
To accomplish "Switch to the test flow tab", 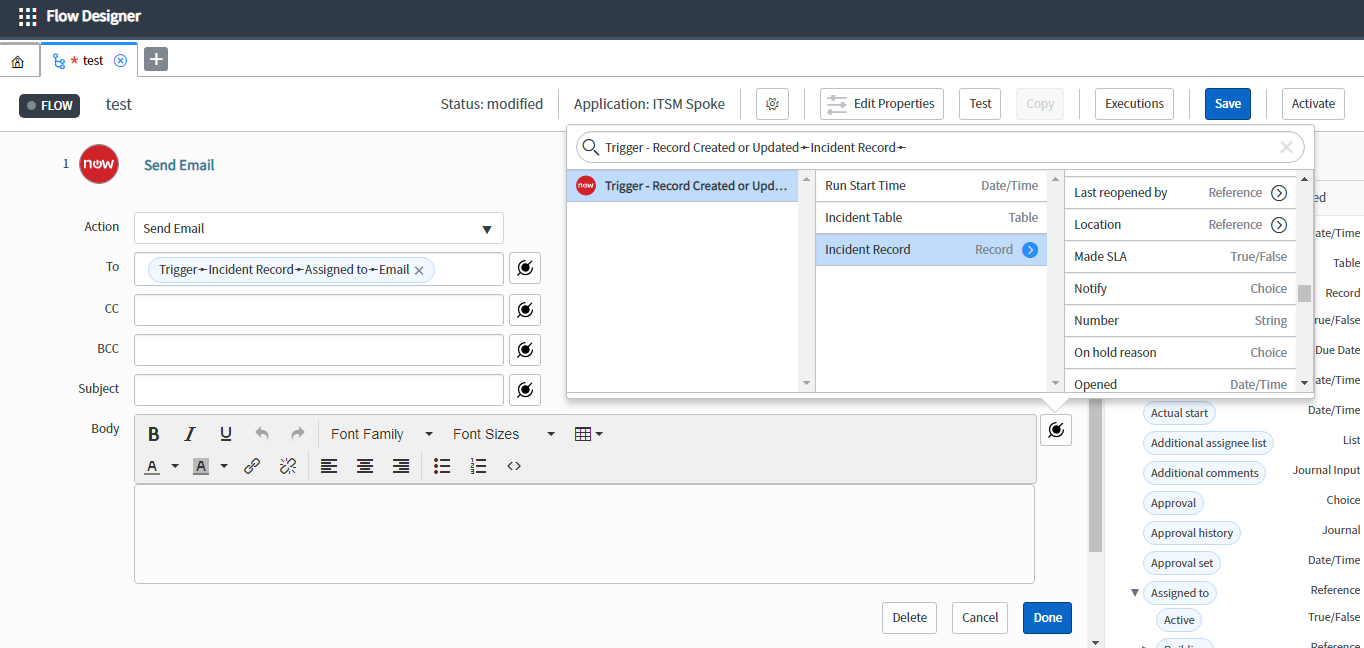I will [x=91, y=60].
